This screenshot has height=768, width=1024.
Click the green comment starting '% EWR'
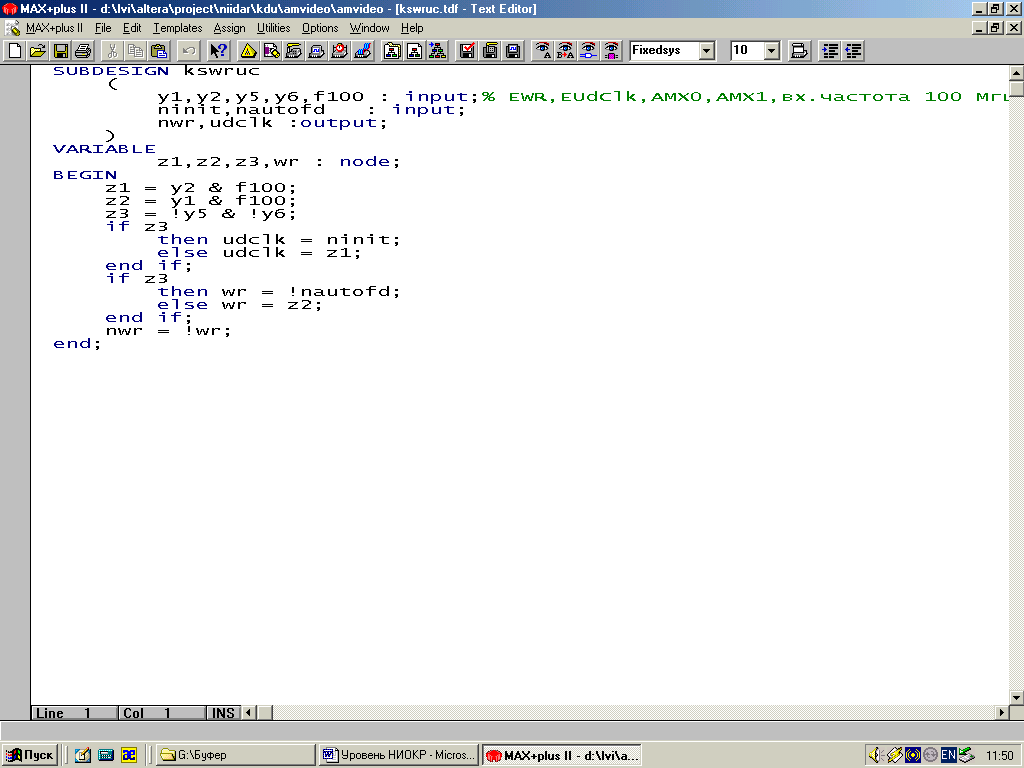746,97
